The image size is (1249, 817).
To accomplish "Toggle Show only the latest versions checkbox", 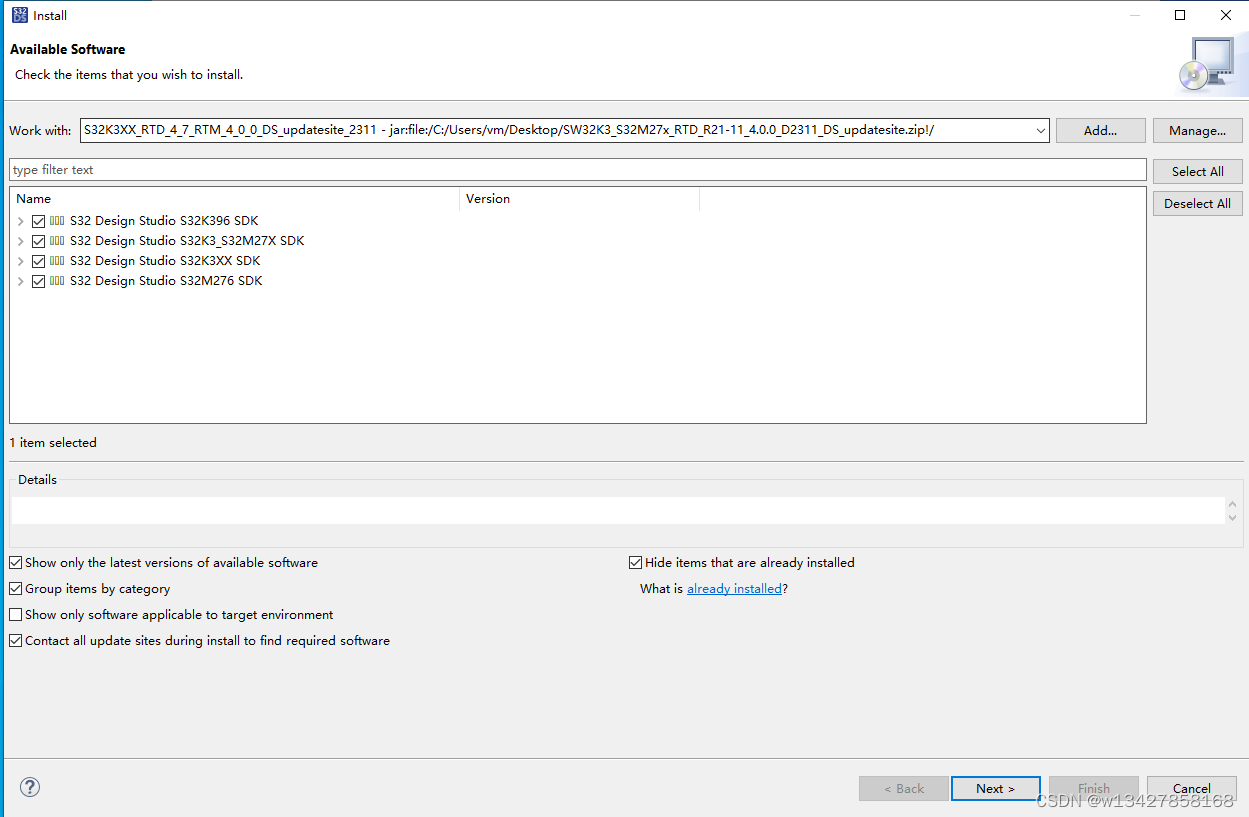I will click(15, 563).
